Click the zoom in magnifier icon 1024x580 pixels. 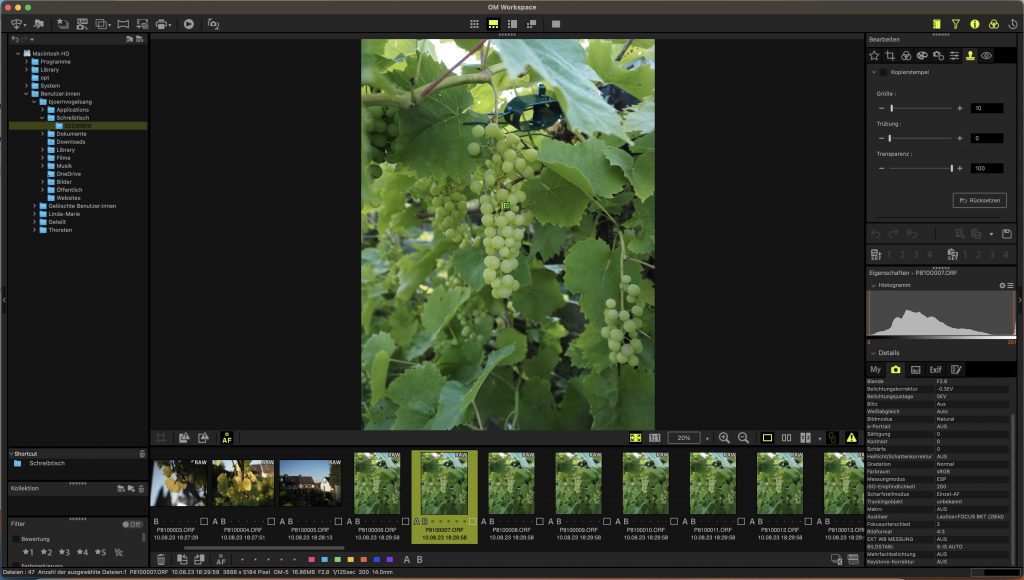[x=725, y=437]
